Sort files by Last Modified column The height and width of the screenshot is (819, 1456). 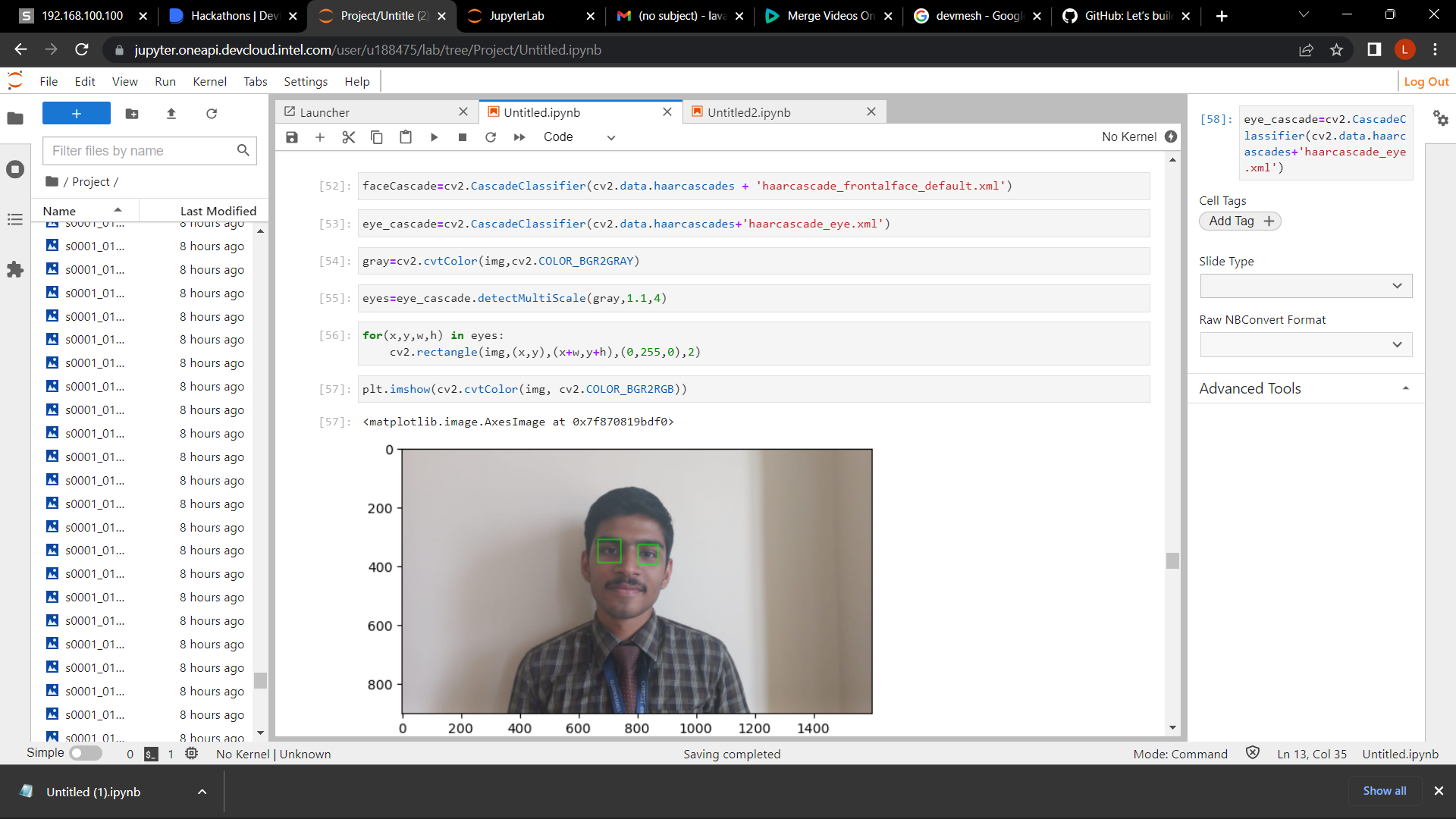coord(218,211)
